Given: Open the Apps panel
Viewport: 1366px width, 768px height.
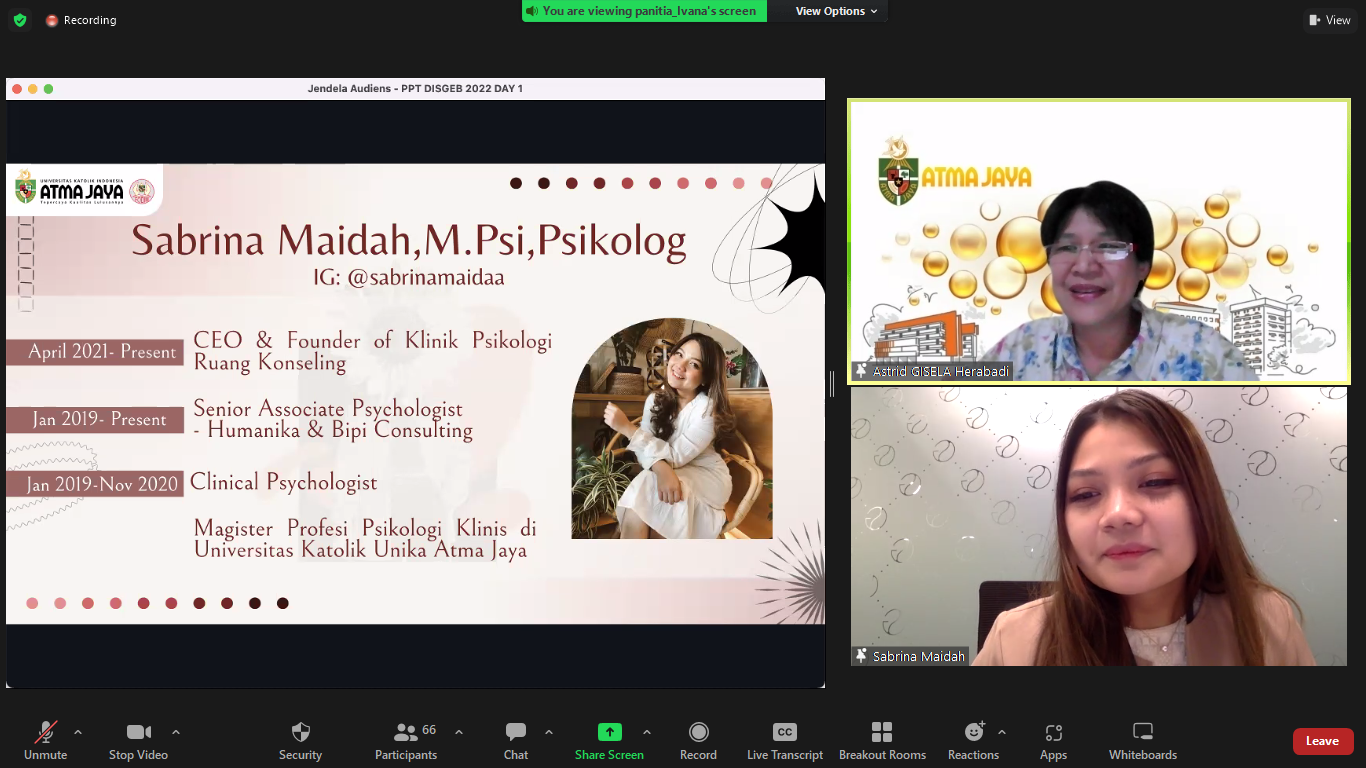Looking at the screenshot, I should [1053, 740].
